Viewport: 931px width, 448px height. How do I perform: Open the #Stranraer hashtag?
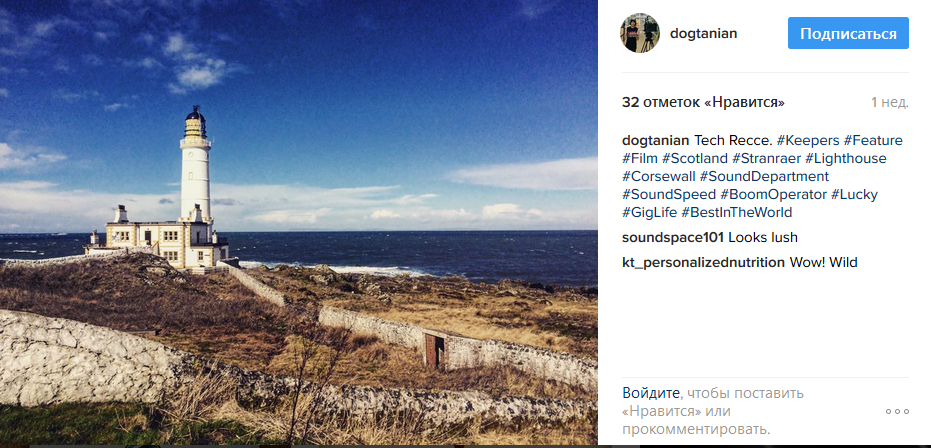(767, 158)
